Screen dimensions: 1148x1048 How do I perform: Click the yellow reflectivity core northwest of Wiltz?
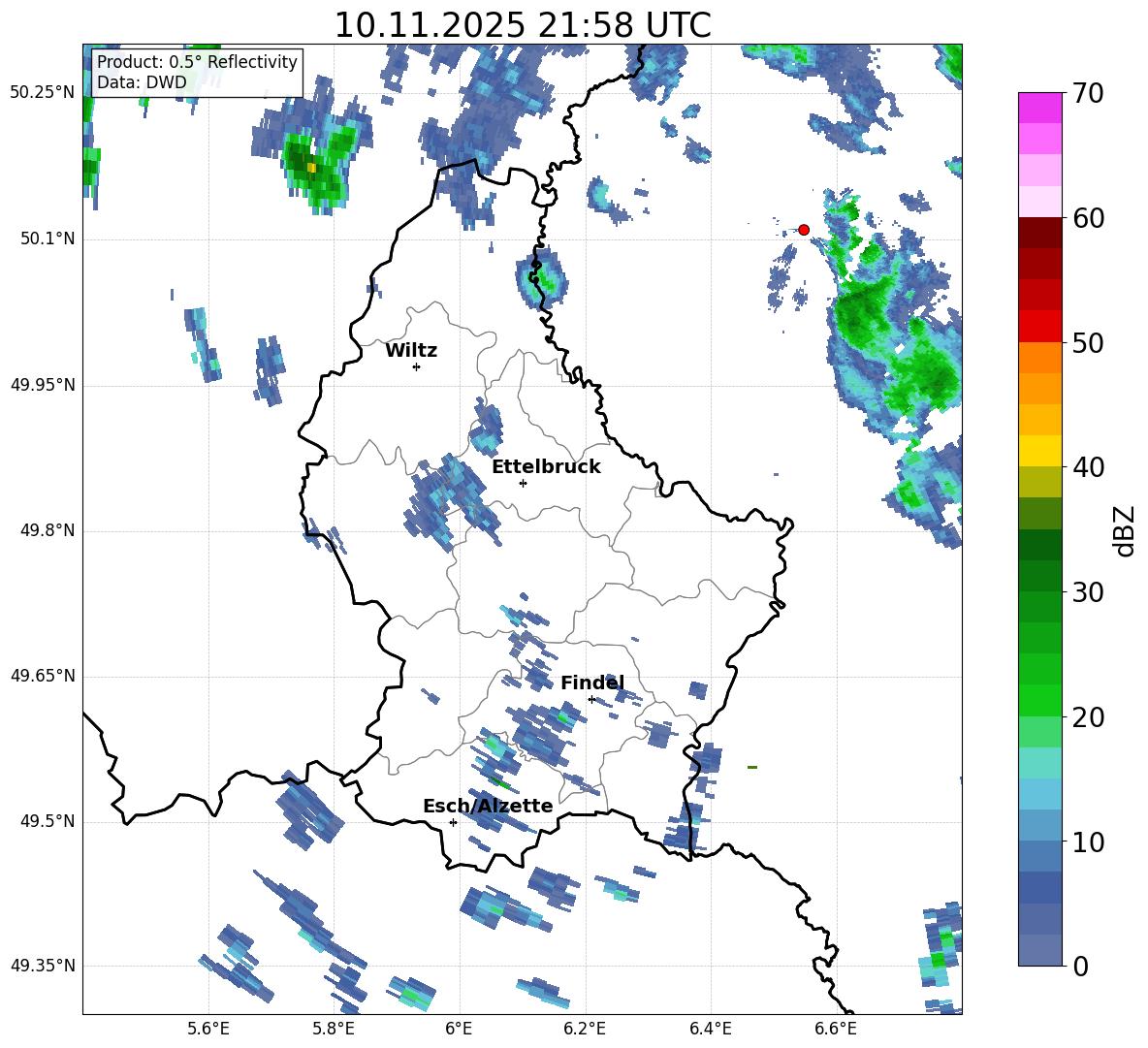(311, 168)
